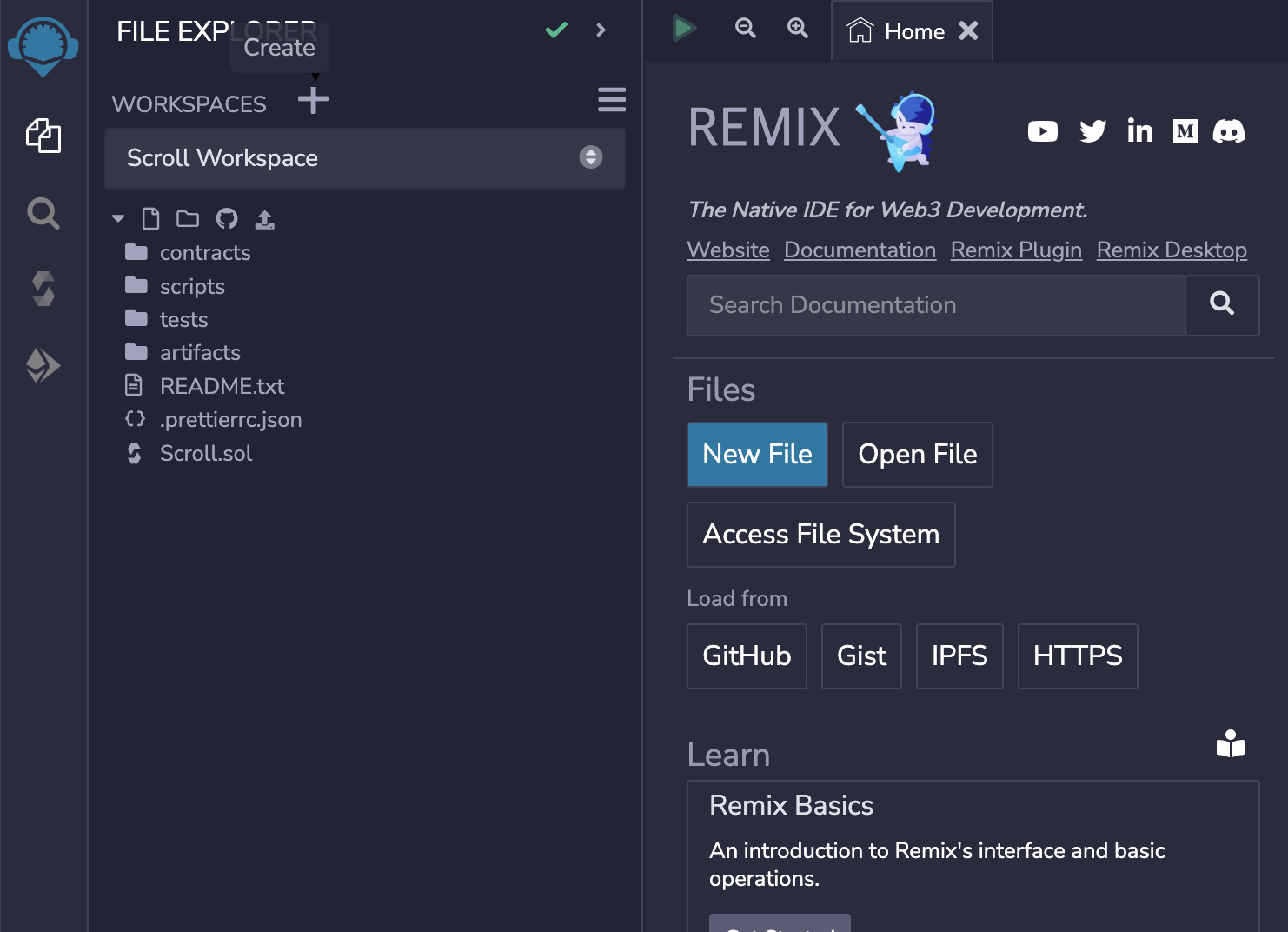Click the Remix mascot logo image
The image size is (1288, 932).
click(897, 131)
